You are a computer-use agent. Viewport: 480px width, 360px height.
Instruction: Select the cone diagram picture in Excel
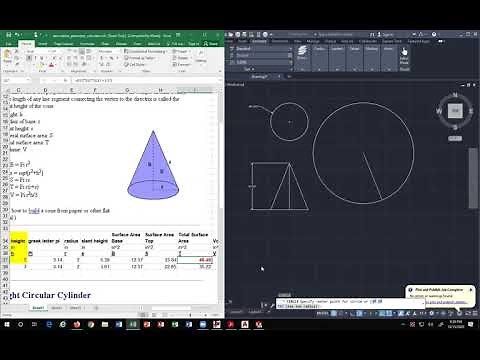[x=153, y=165]
